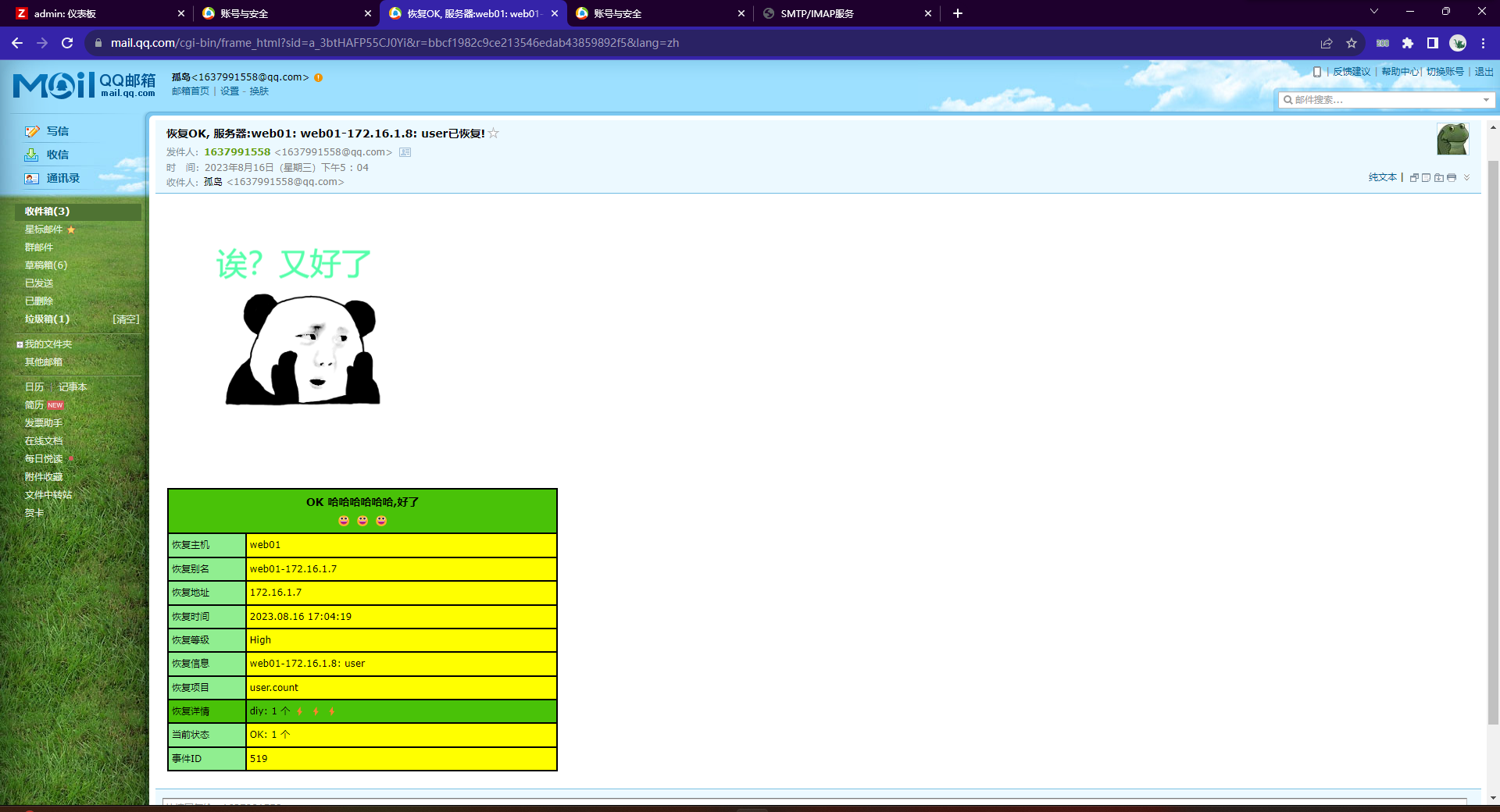Click the note/memo icon in mail toolbar

pyautogui.click(x=1427, y=177)
